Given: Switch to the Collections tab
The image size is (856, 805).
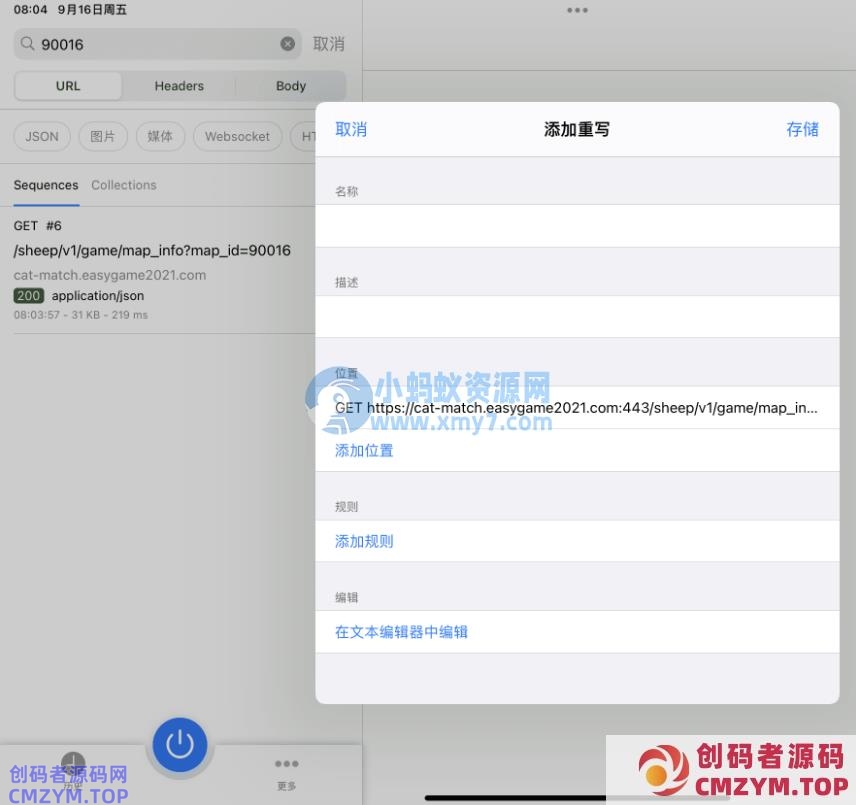Looking at the screenshot, I should (124, 185).
